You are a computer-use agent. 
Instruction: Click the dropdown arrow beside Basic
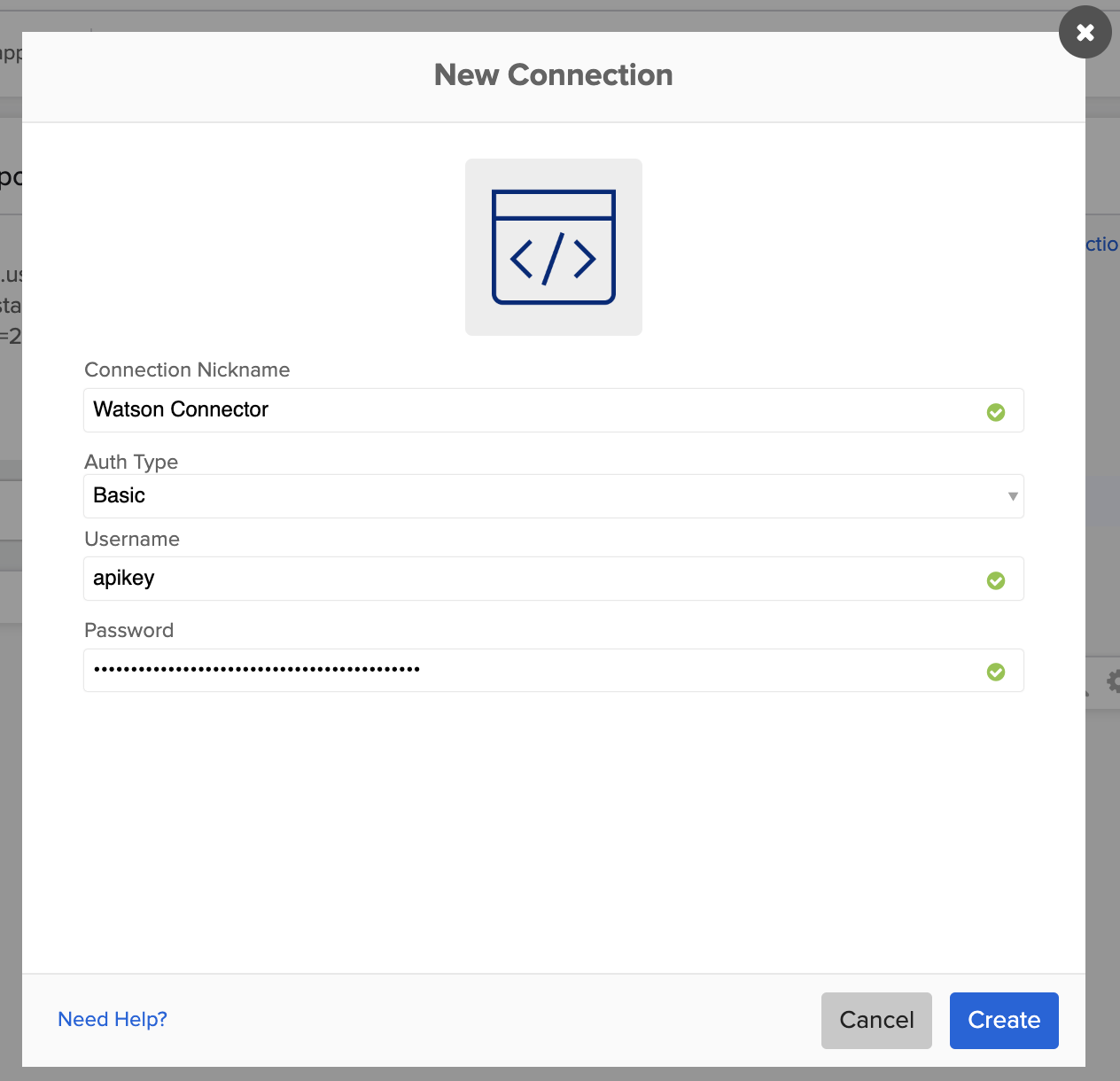1013,496
